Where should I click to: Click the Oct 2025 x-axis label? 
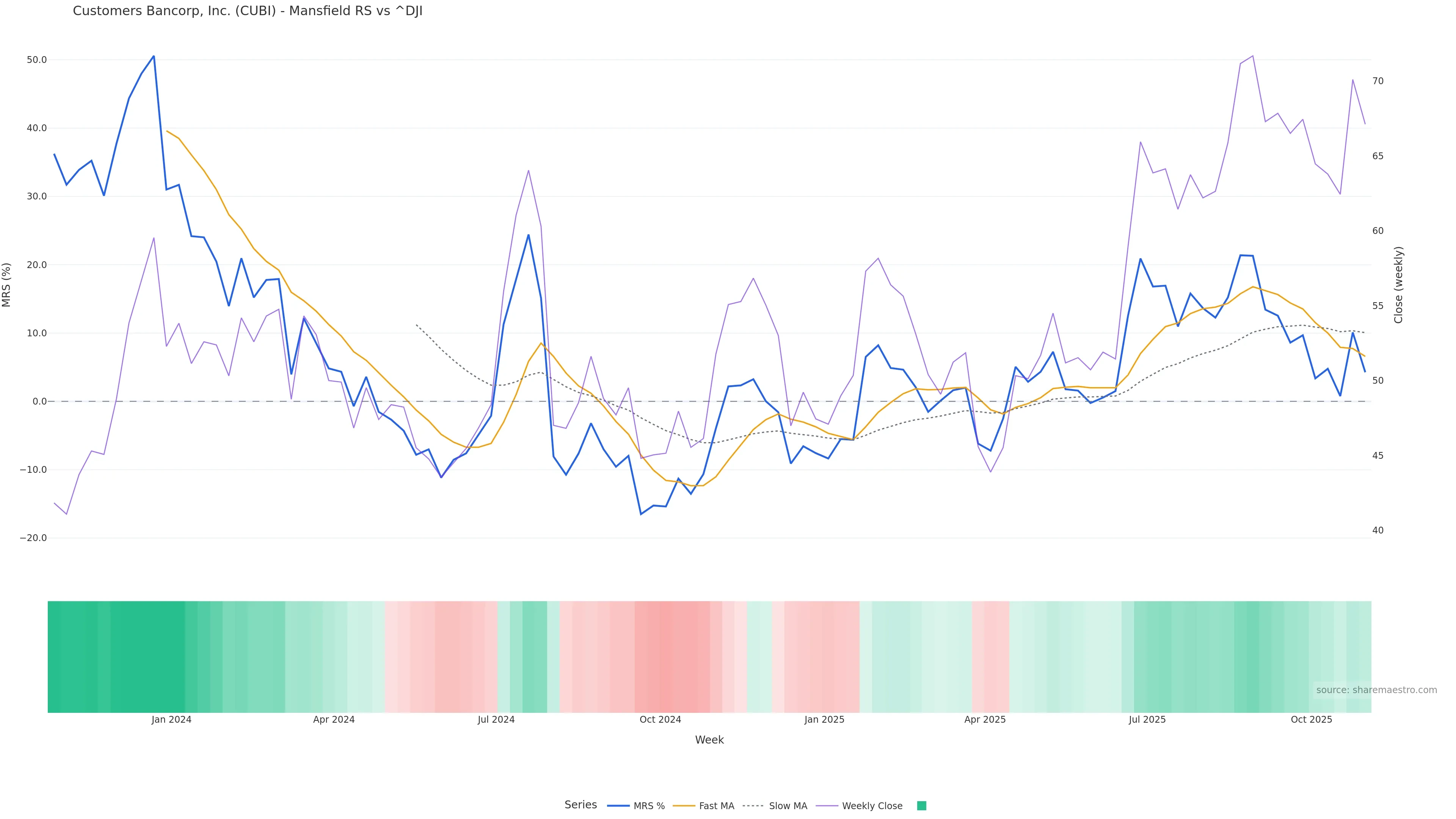point(1311,720)
